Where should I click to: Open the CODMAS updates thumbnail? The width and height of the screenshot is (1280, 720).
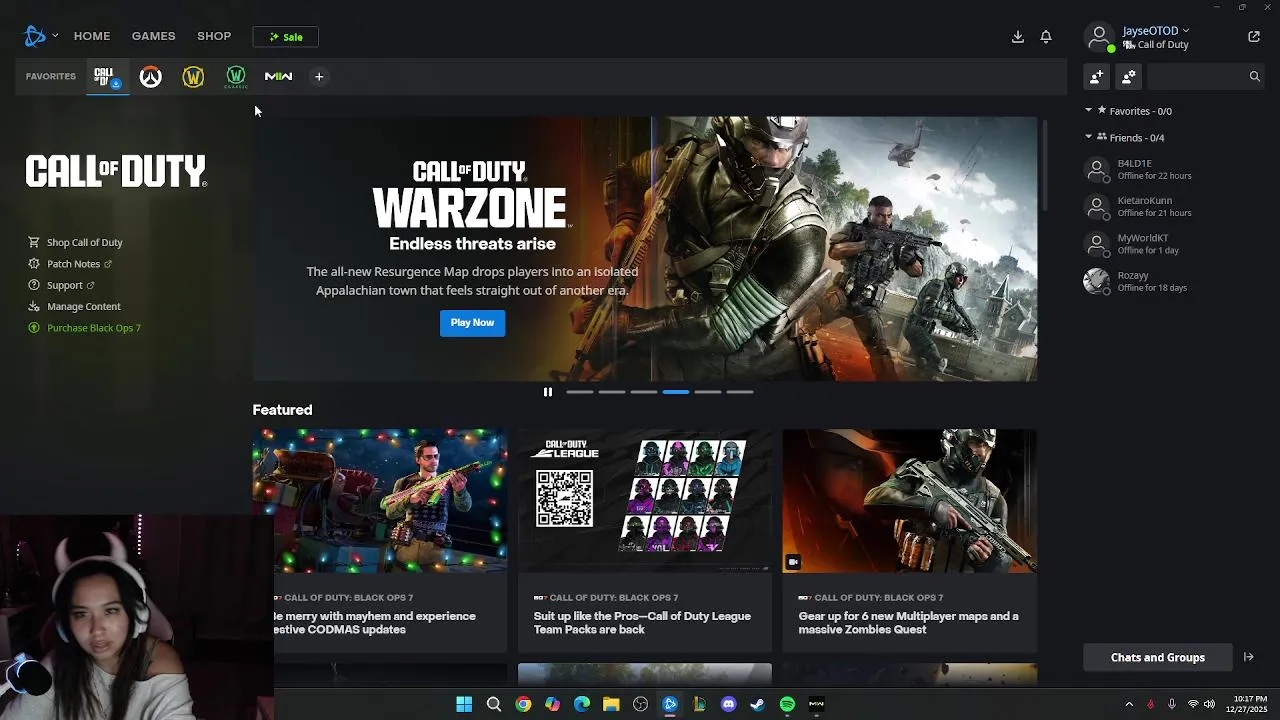click(x=380, y=501)
